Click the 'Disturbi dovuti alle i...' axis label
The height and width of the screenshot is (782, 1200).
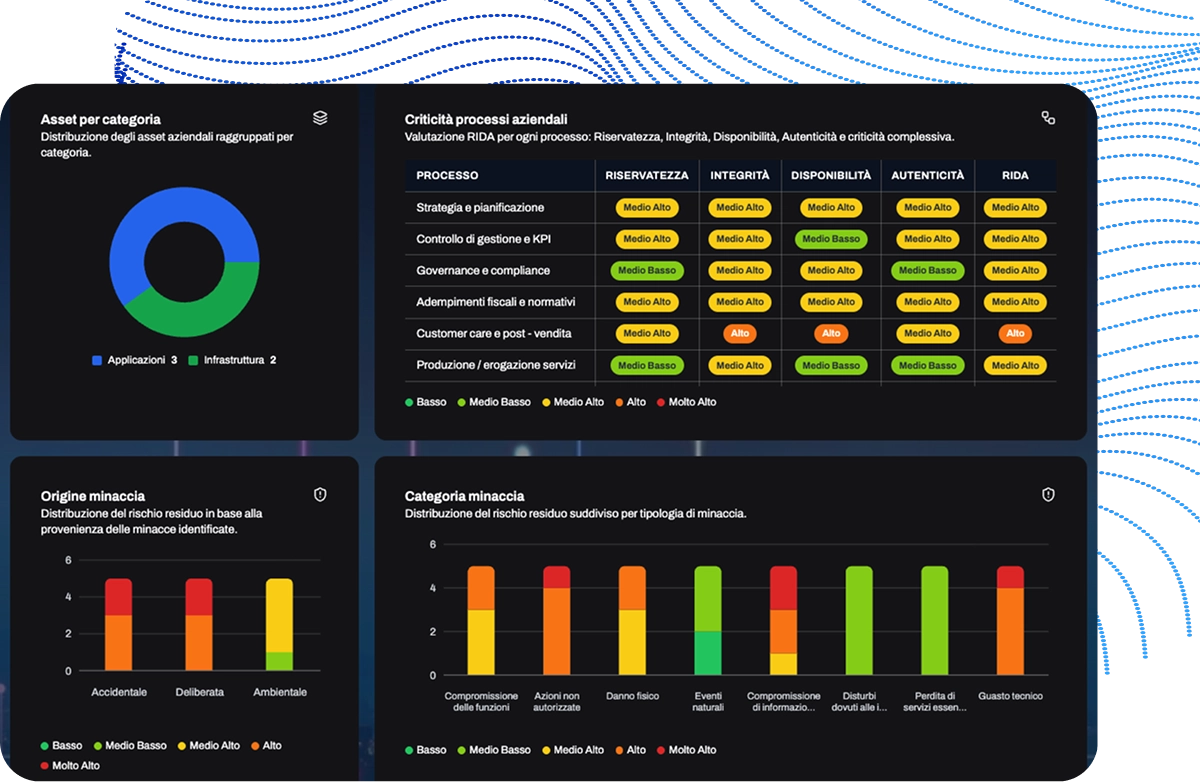859,702
